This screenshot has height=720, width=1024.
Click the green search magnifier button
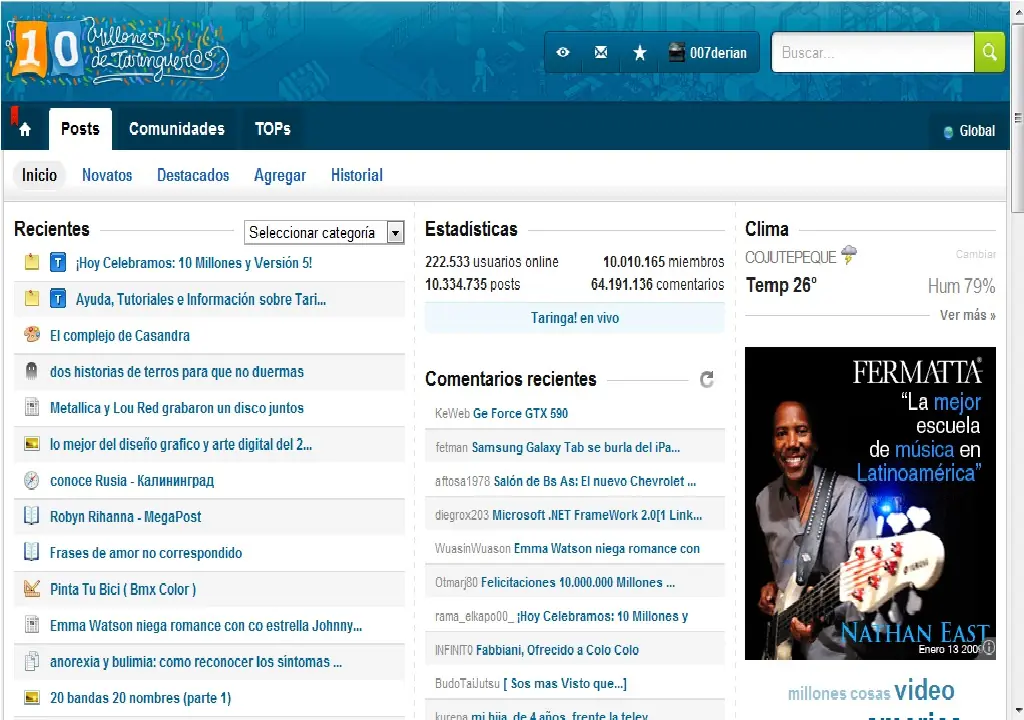pos(989,52)
